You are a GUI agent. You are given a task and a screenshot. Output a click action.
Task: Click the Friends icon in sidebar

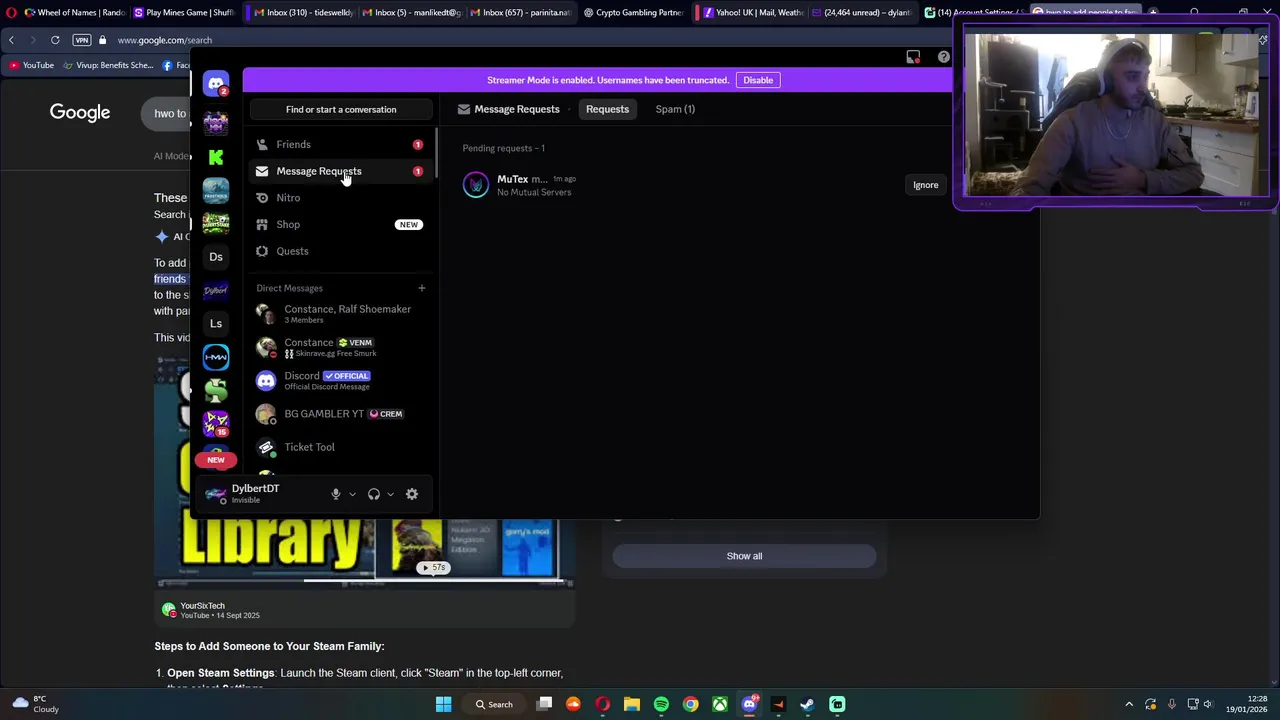tap(262, 145)
